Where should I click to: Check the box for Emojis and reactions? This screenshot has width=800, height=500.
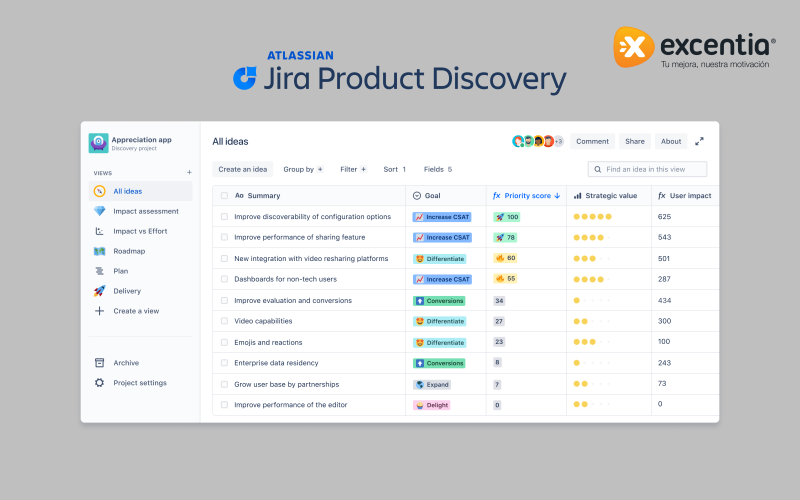224,342
